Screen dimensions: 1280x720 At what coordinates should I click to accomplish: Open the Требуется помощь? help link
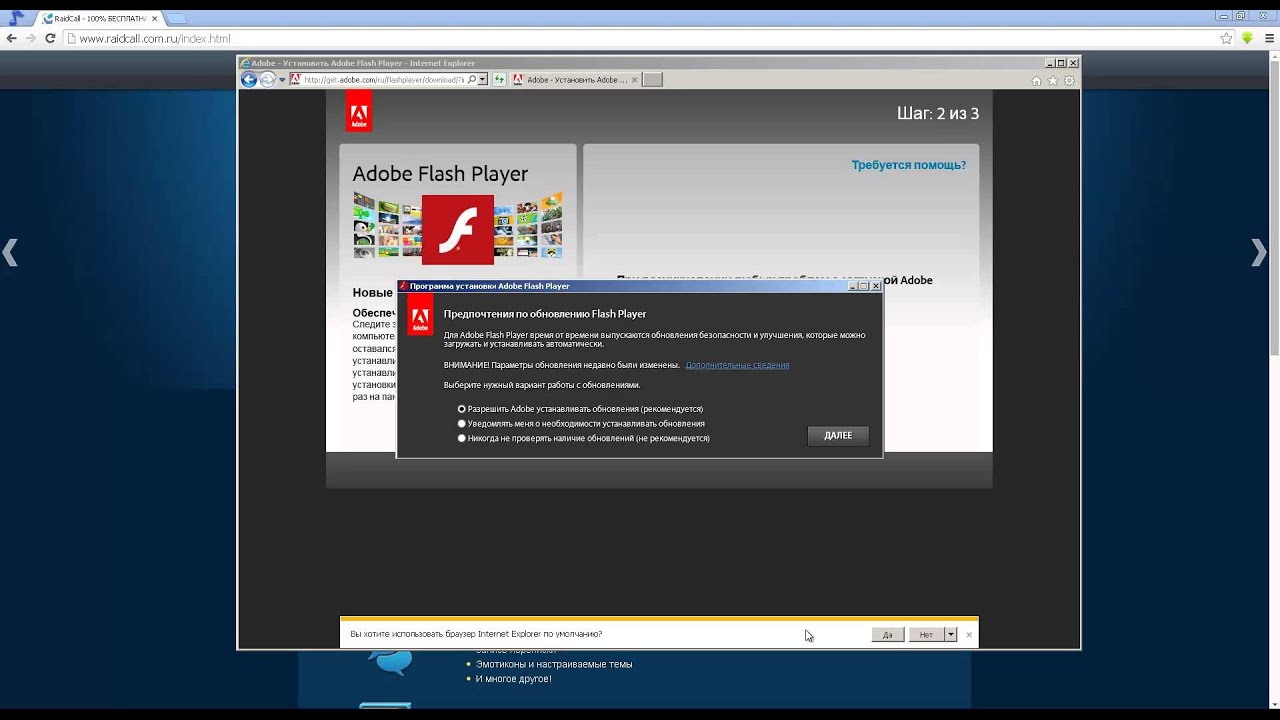pos(908,165)
